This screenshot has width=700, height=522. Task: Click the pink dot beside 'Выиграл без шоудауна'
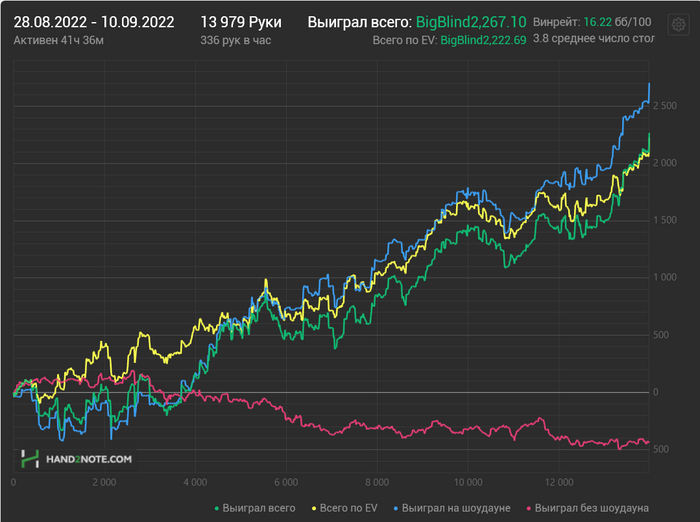pos(529,509)
